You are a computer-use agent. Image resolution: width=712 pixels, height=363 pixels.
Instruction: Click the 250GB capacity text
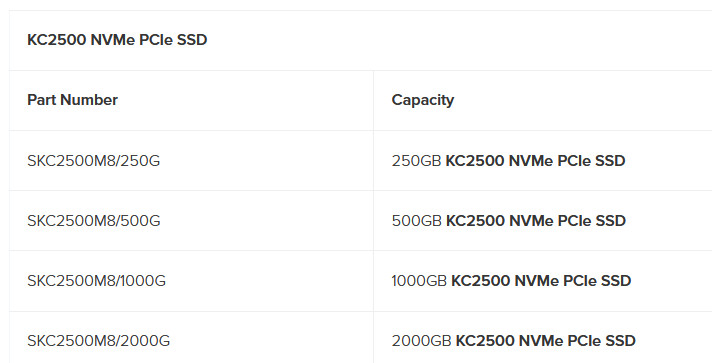416,161
